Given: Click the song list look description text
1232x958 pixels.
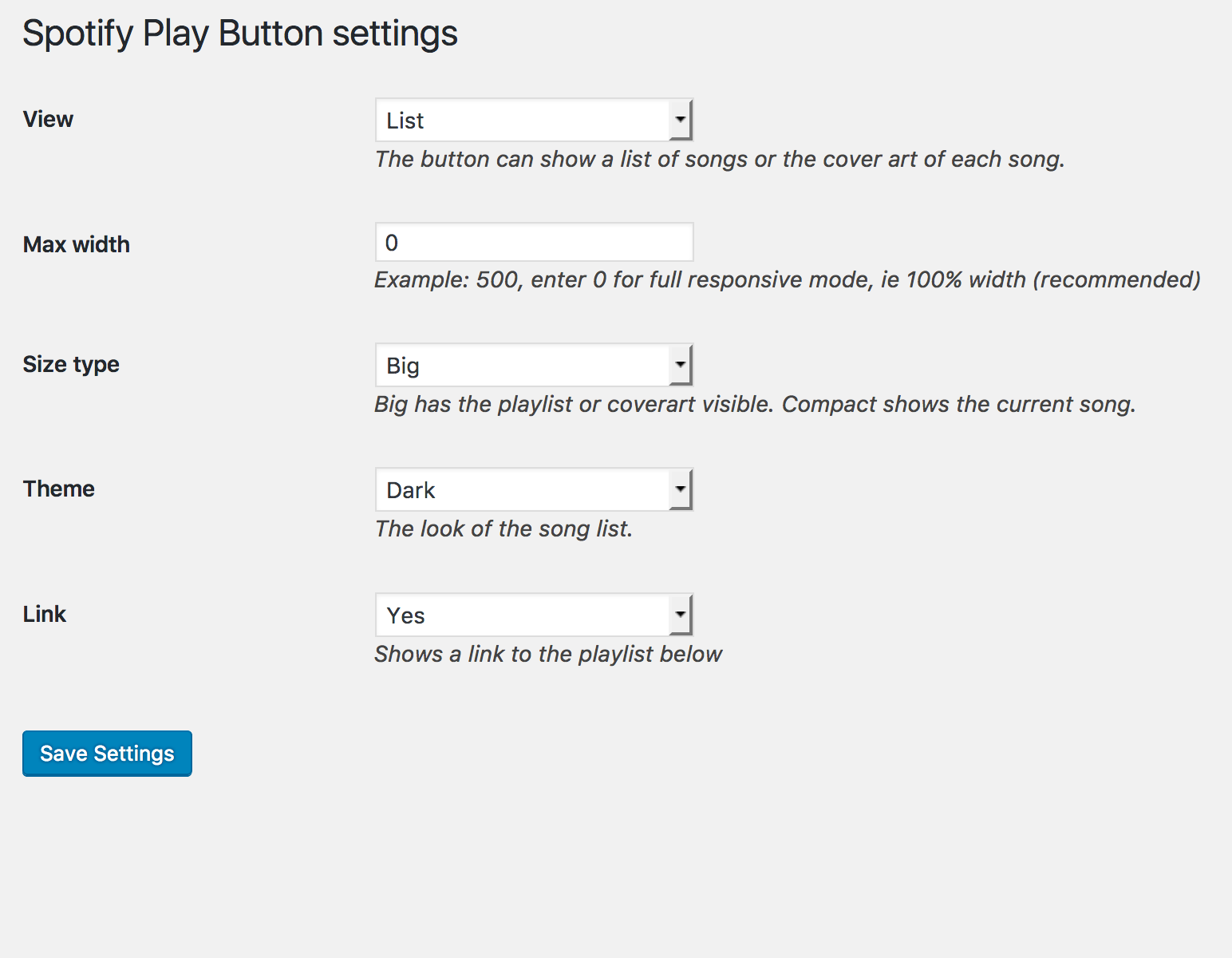Looking at the screenshot, I should 503,529.
